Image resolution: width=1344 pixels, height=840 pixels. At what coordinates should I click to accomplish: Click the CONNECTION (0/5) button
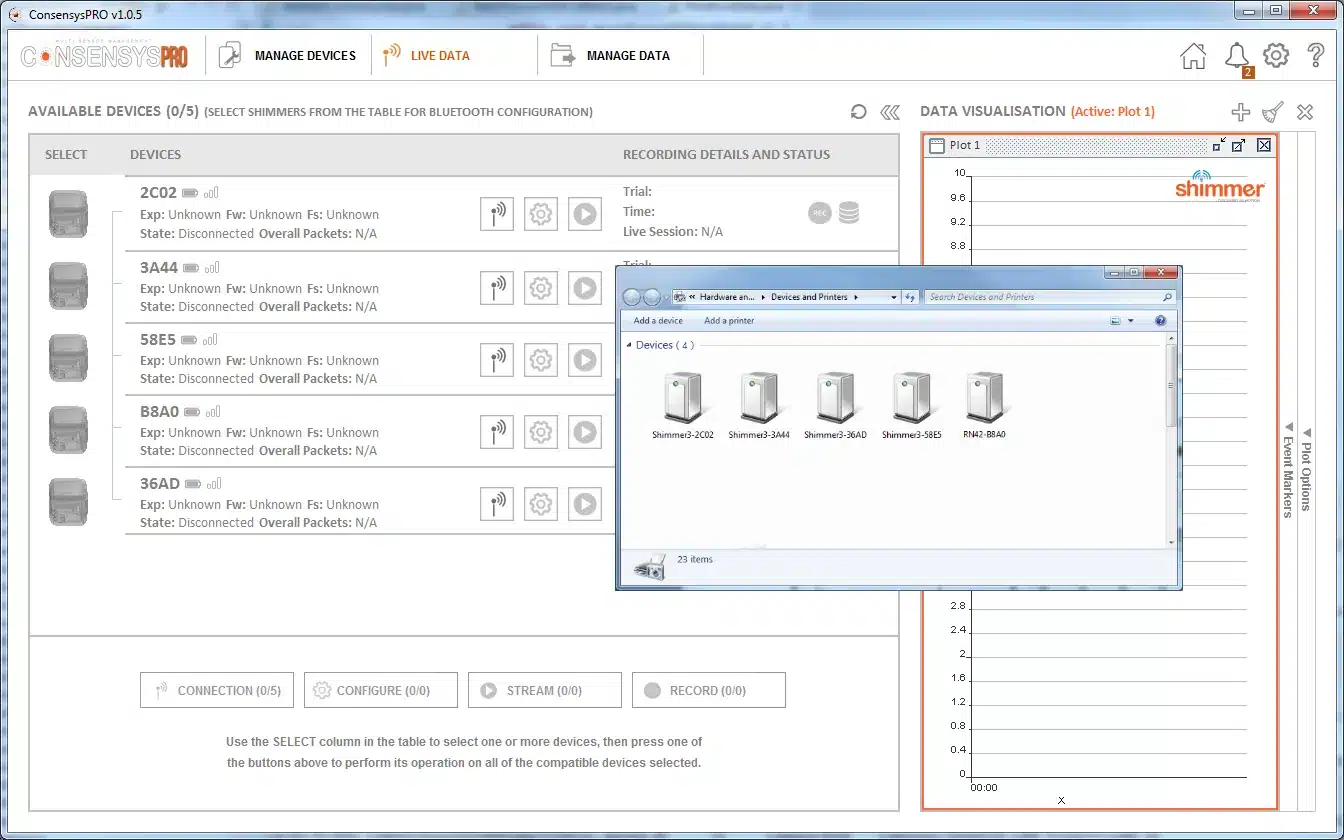(217, 690)
